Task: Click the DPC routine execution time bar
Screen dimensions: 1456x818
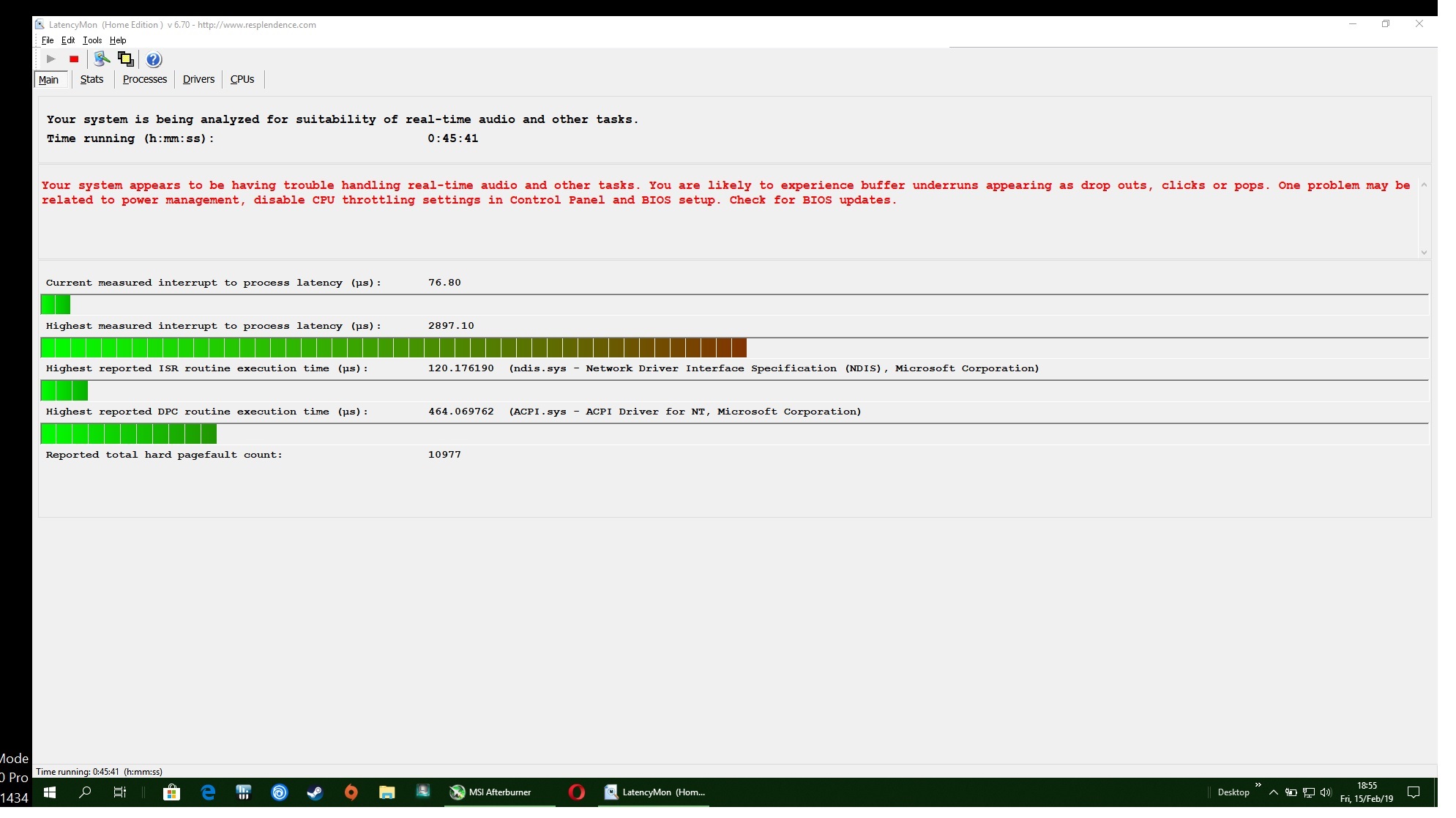Action: point(129,434)
